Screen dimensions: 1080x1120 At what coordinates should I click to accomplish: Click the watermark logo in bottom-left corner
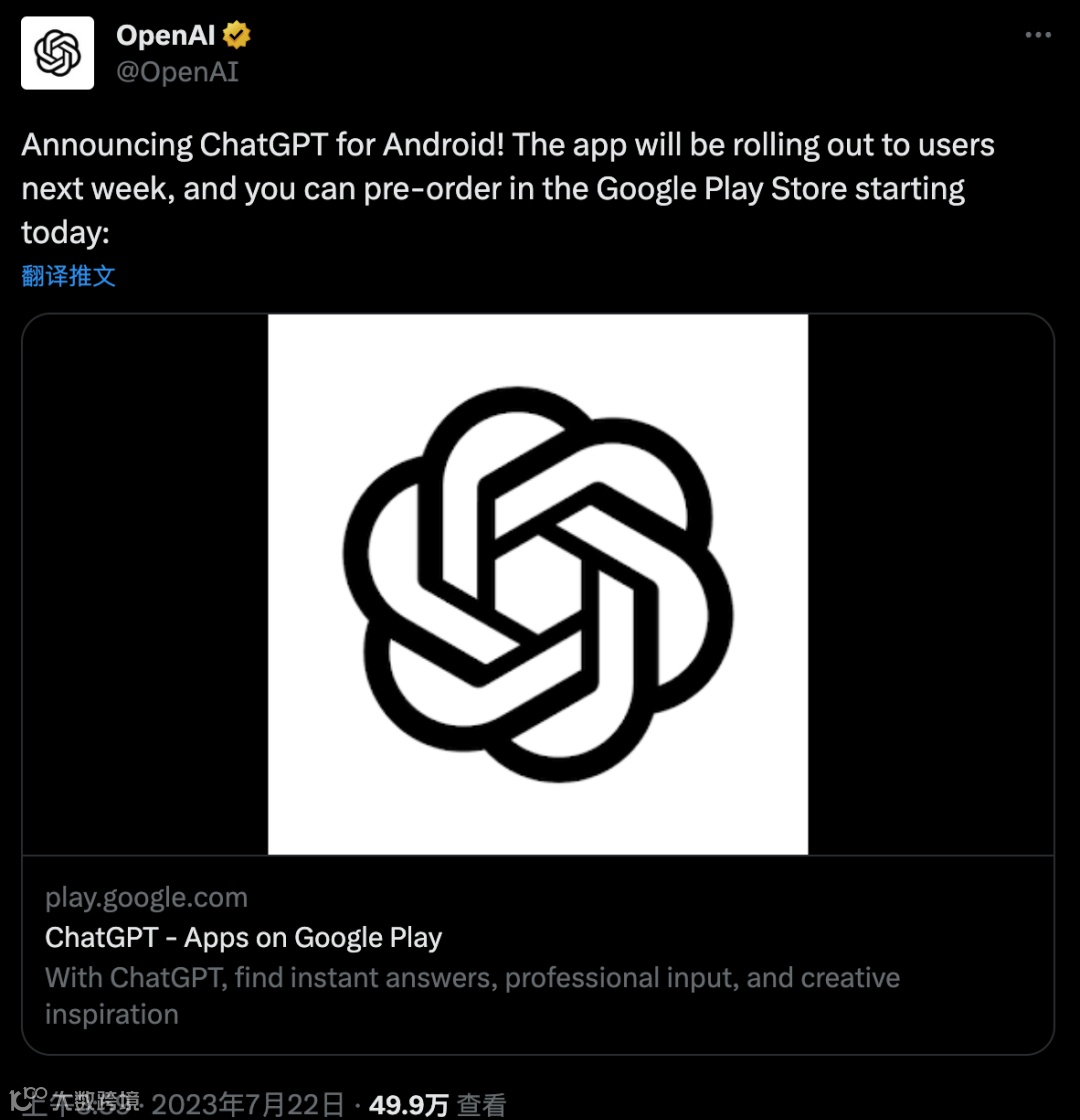tap(22, 1099)
